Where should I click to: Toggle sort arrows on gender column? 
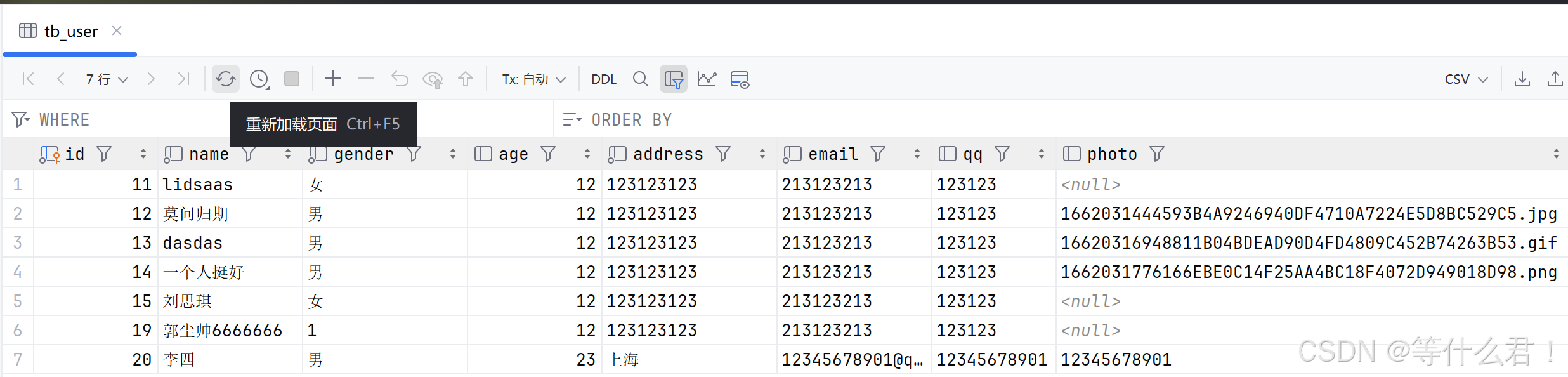click(x=453, y=154)
